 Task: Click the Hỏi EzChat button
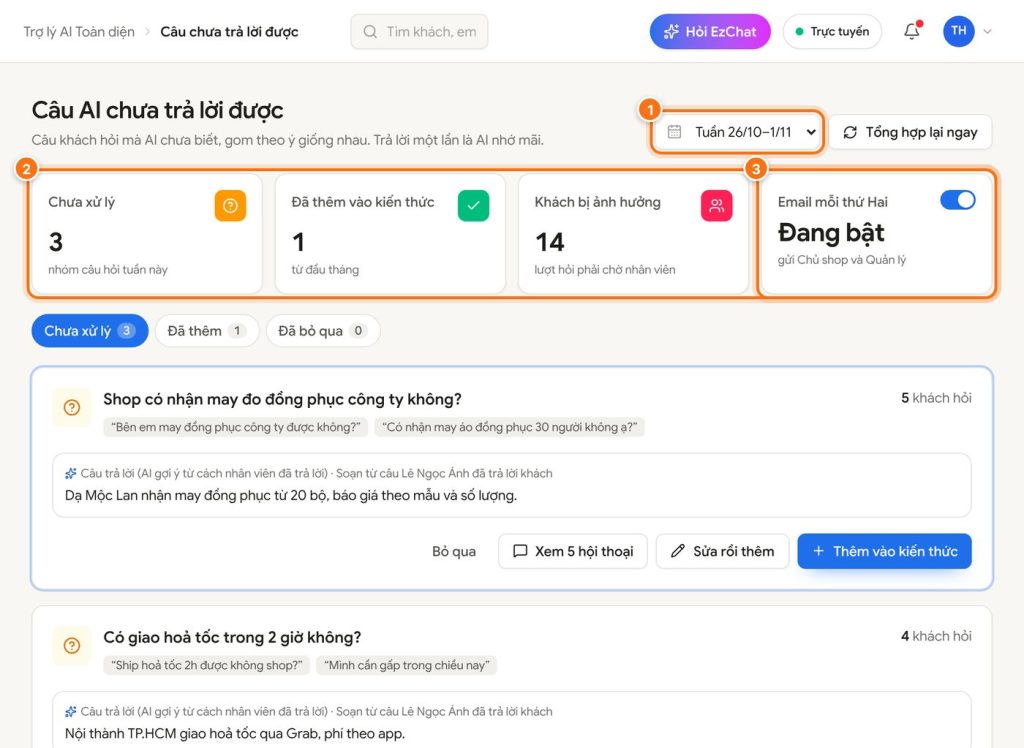(710, 31)
